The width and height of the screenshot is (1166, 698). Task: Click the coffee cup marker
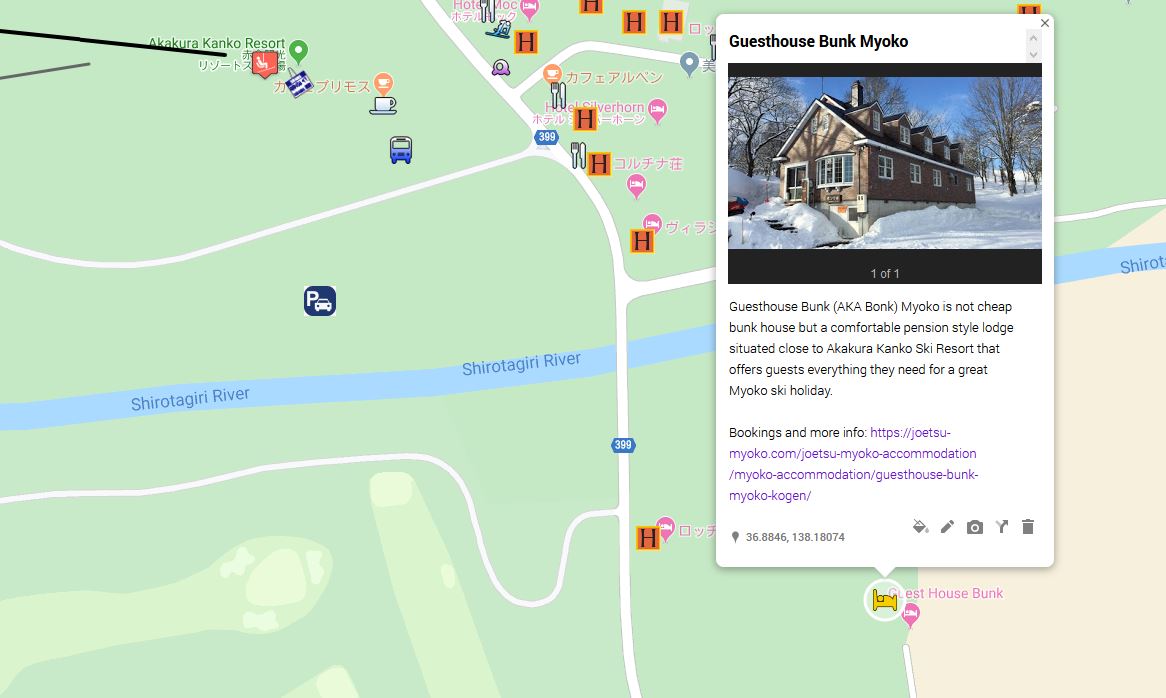pyautogui.click(x=383, y=106)
